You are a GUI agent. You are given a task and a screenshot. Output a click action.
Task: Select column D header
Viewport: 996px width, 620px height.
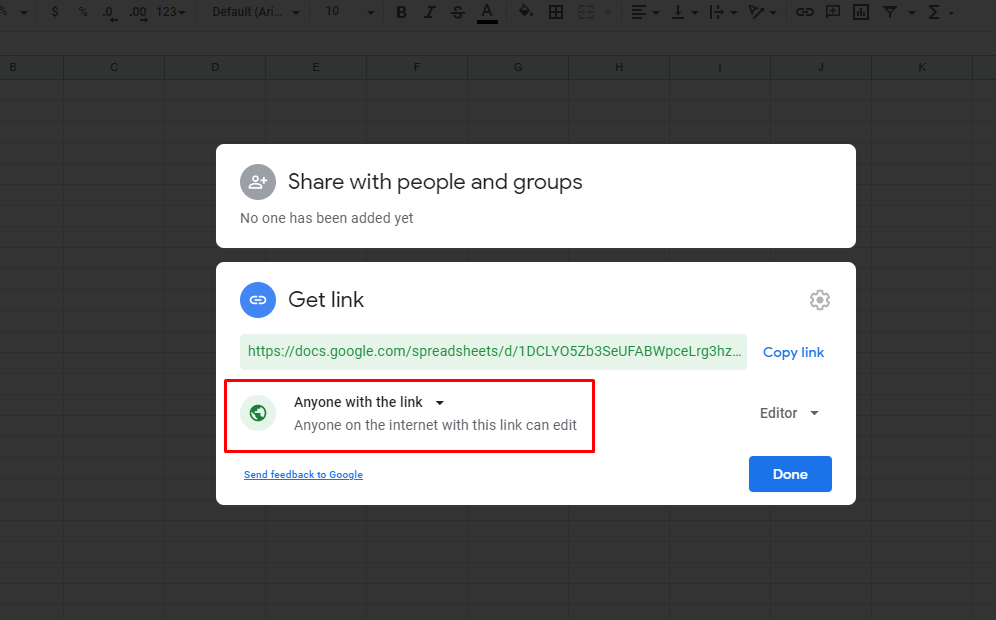click(x=215, y=67)
